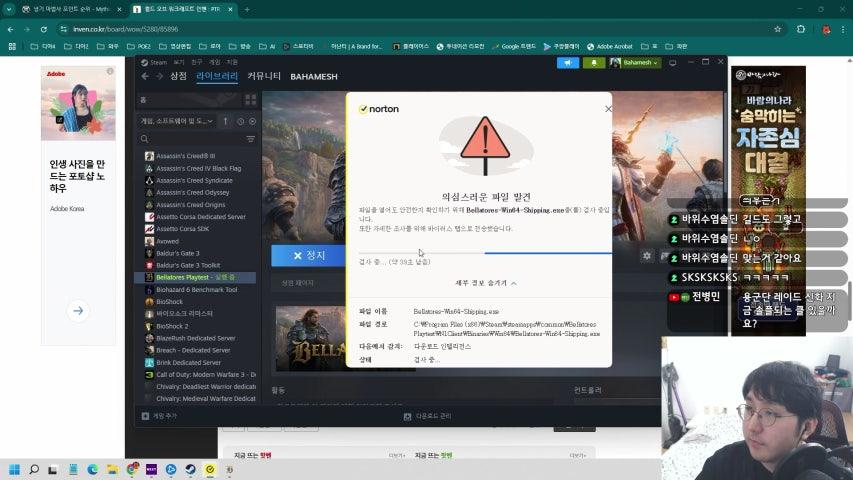The height and width of the screenshot is (480, 853).
Task: Open the BAHAMESH profile tab in Steam
Action: coord(314,77)
